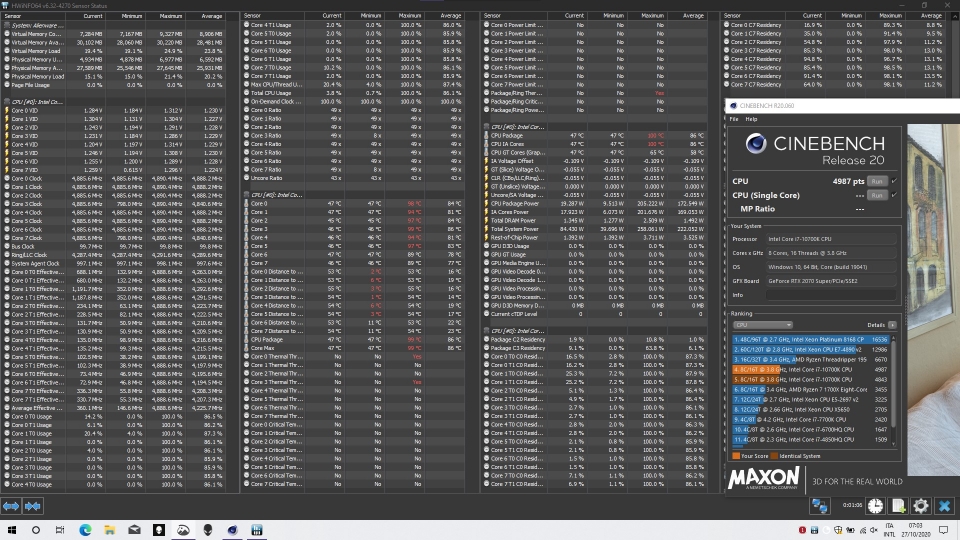
Task: Click HWiNFO clock reset timer icon
Action: (x=876, y=506)
